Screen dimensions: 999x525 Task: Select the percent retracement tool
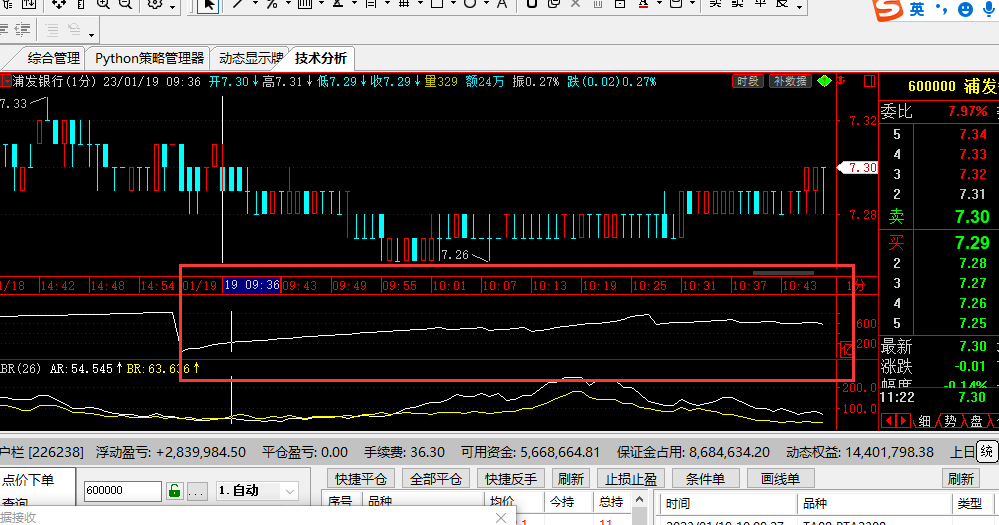pos(272,4)
